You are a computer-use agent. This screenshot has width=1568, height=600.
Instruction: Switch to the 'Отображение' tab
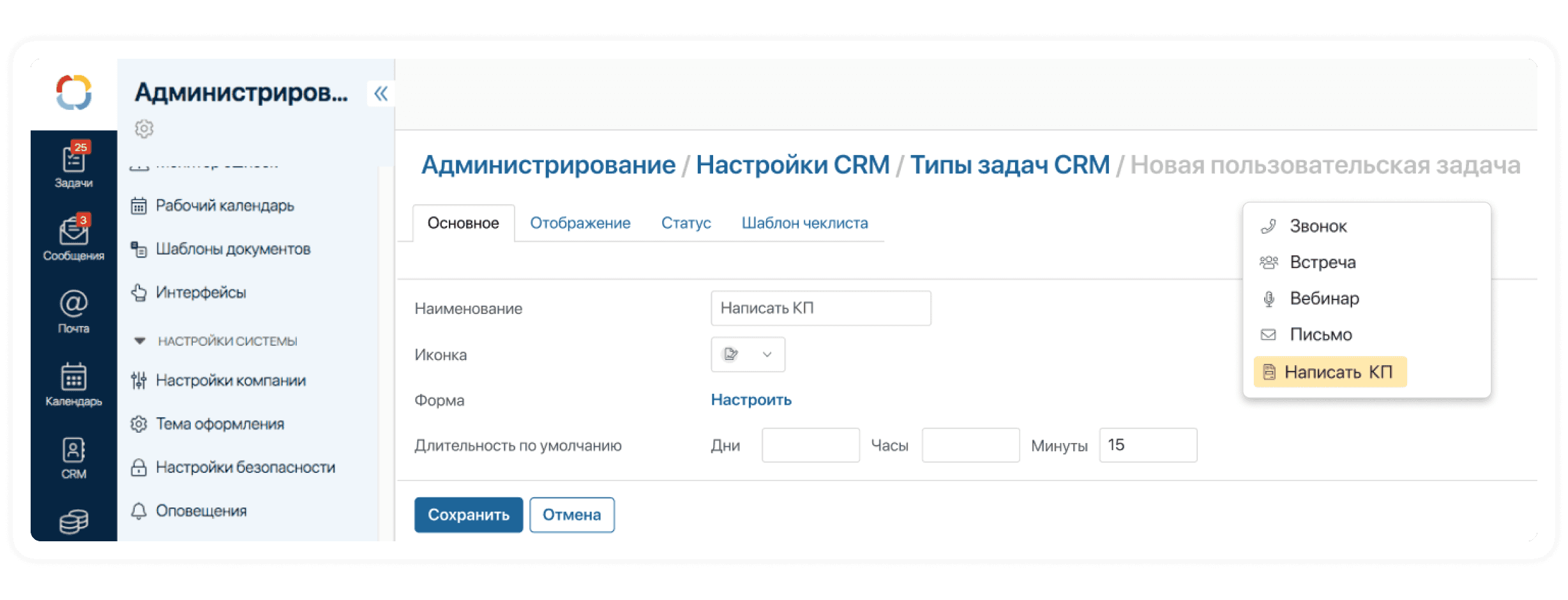pos(580,223)
